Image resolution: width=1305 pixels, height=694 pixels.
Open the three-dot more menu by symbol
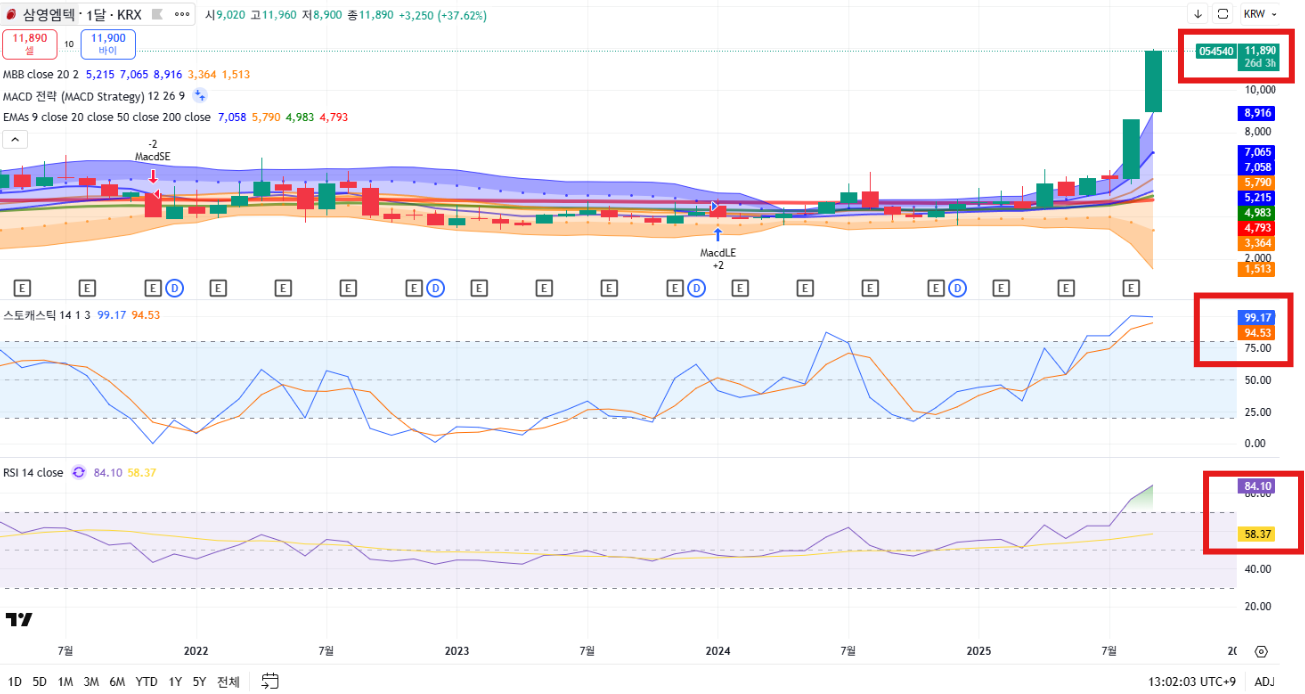pyautogui.click(x=181, y=15)
